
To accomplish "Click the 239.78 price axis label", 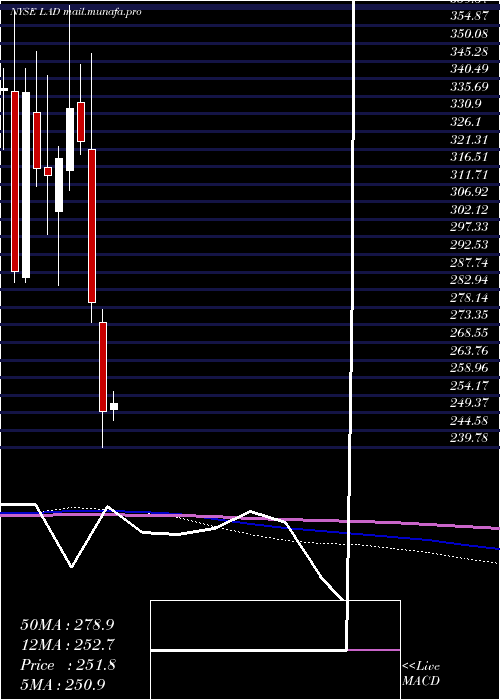I will click(x=469, y=438).
